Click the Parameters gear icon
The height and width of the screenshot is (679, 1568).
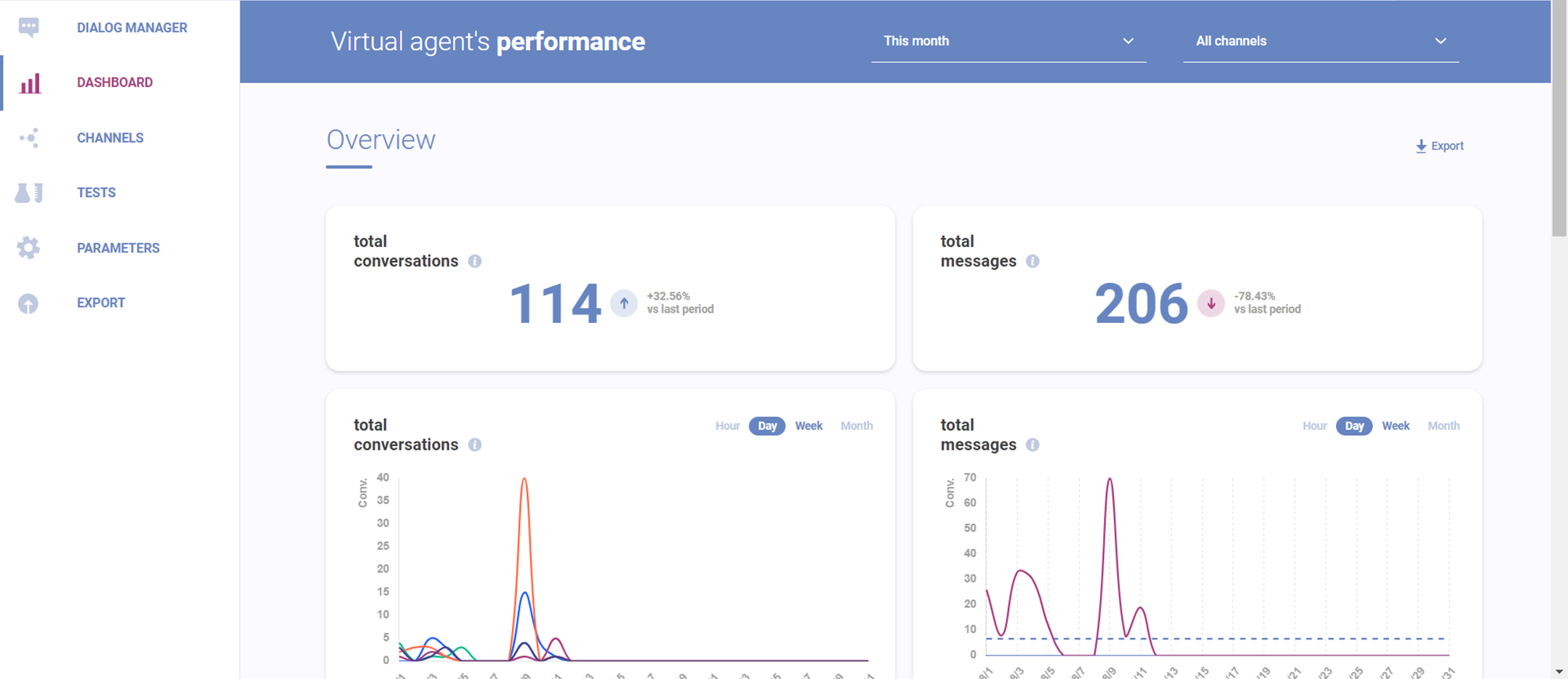(29, 248)
